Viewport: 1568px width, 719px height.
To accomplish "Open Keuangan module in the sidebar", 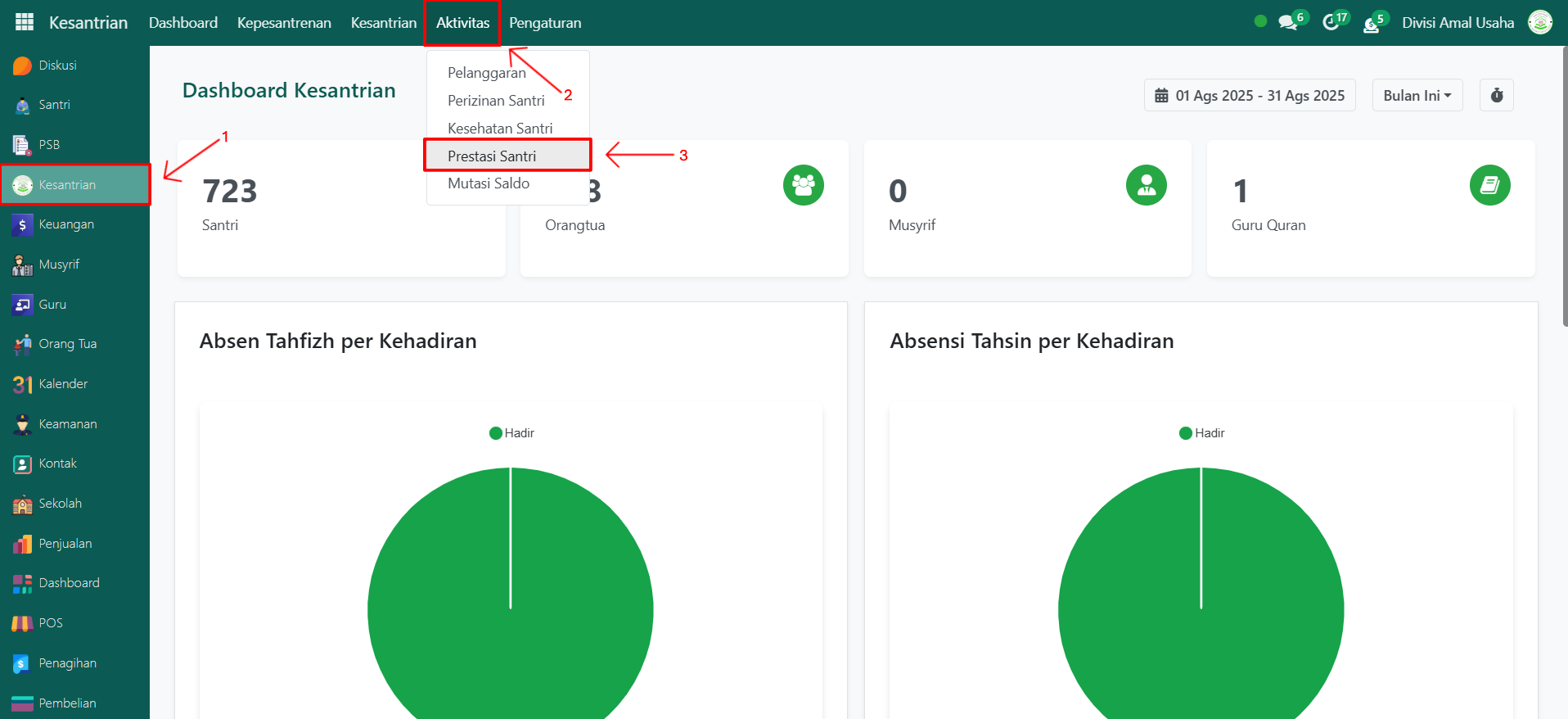I will click(x=65, y=224).
